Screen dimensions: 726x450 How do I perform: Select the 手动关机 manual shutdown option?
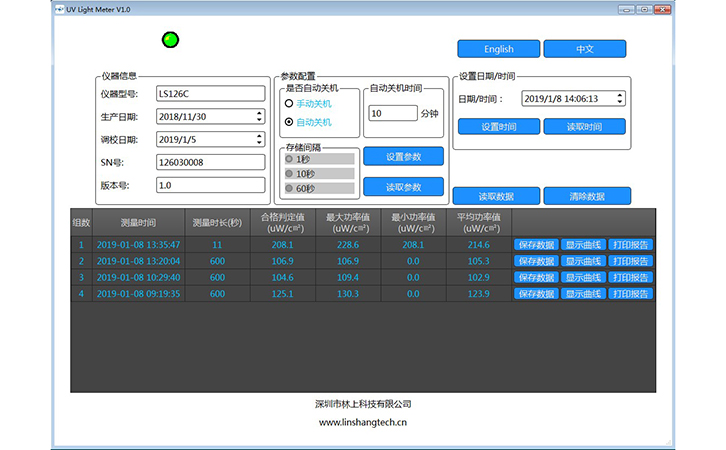tap(289, 103)
